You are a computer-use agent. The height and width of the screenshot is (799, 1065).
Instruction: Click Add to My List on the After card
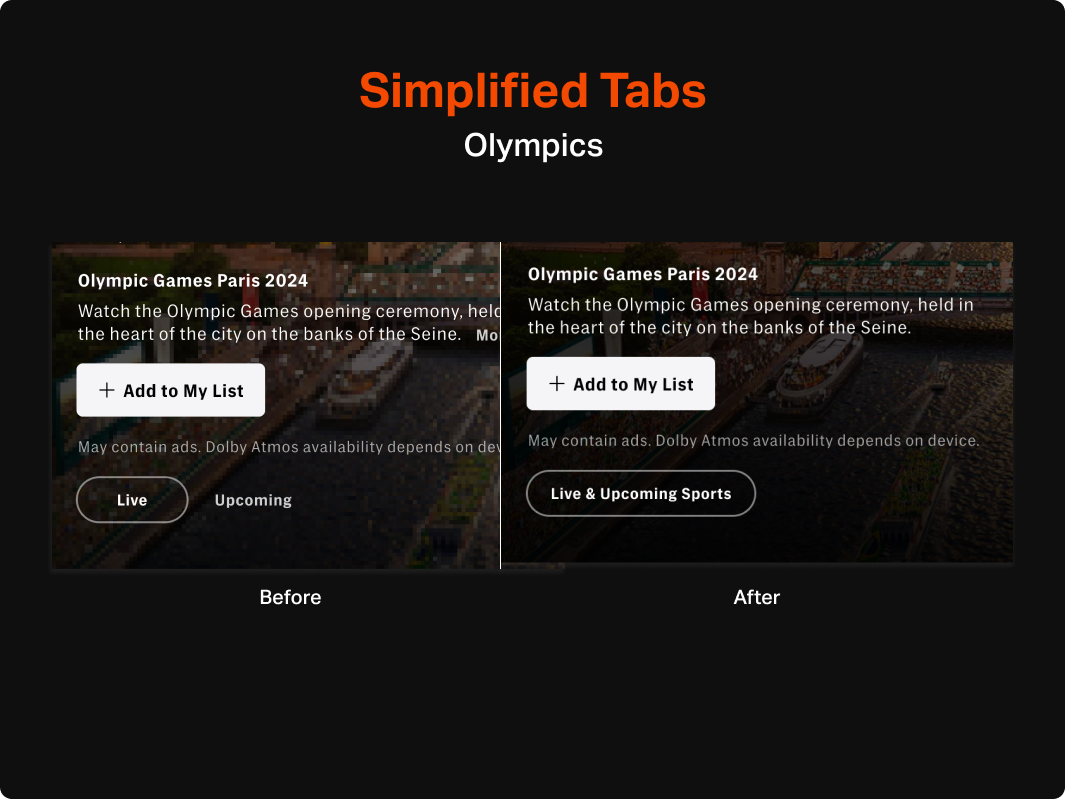[x=620, y=383]
